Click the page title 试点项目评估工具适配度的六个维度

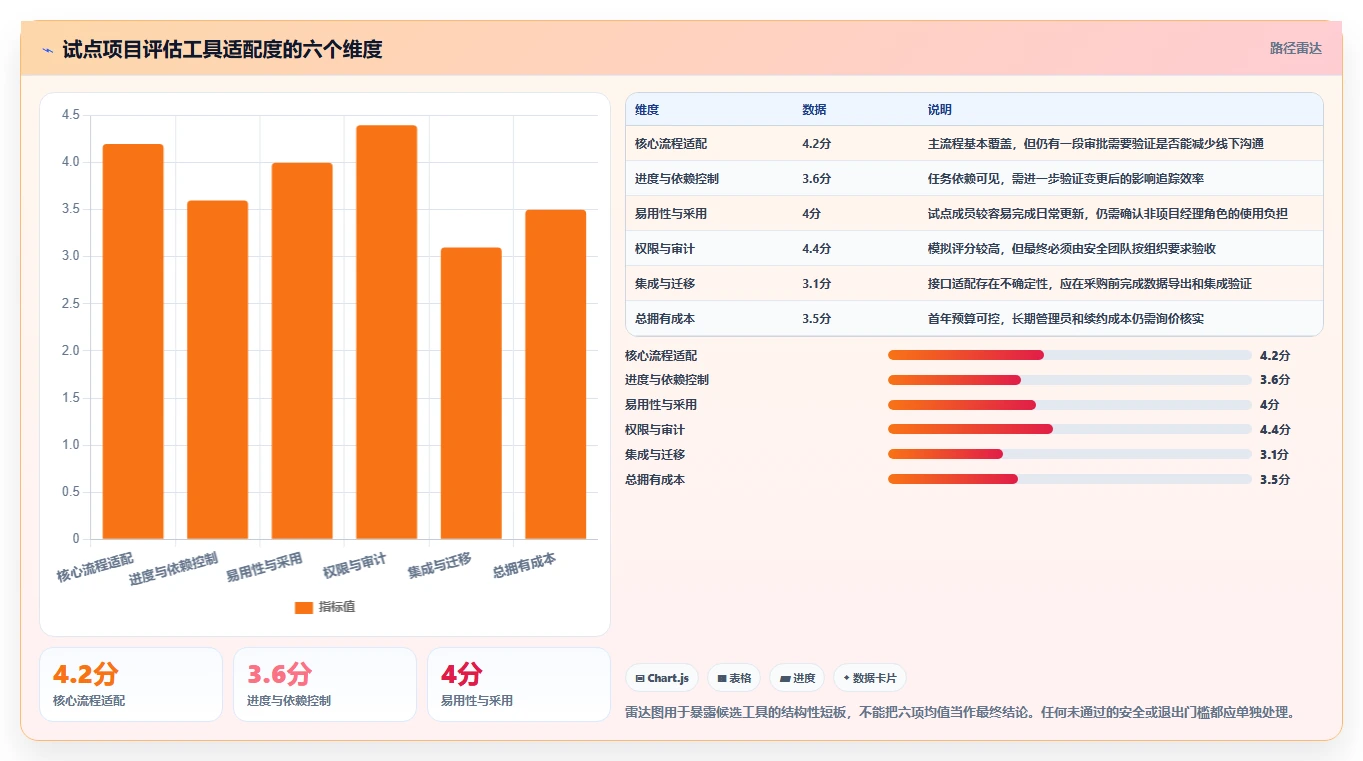pyautogui.click(x=222, y=49)
